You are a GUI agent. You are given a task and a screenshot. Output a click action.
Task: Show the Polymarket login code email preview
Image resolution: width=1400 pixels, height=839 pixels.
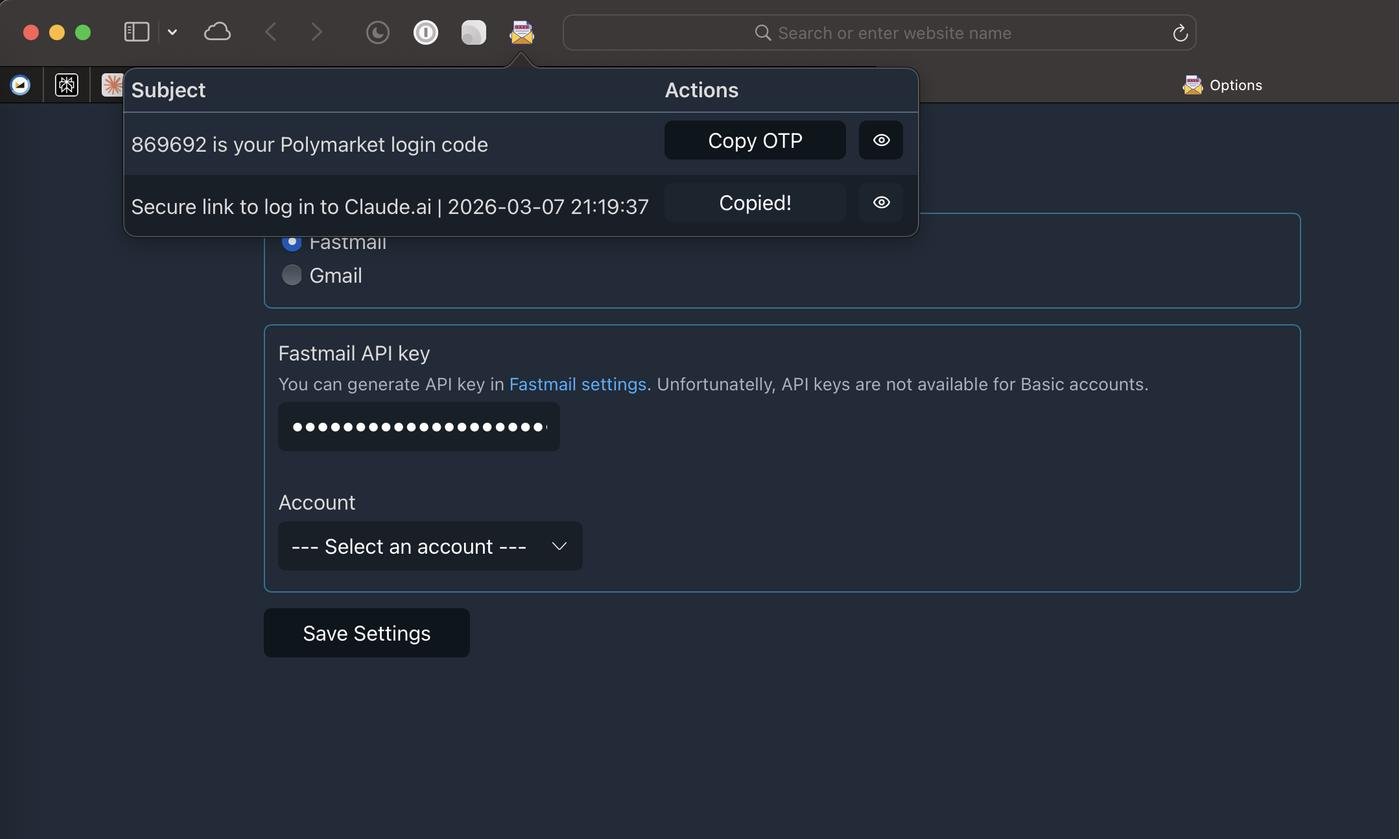tap(881, 141)
